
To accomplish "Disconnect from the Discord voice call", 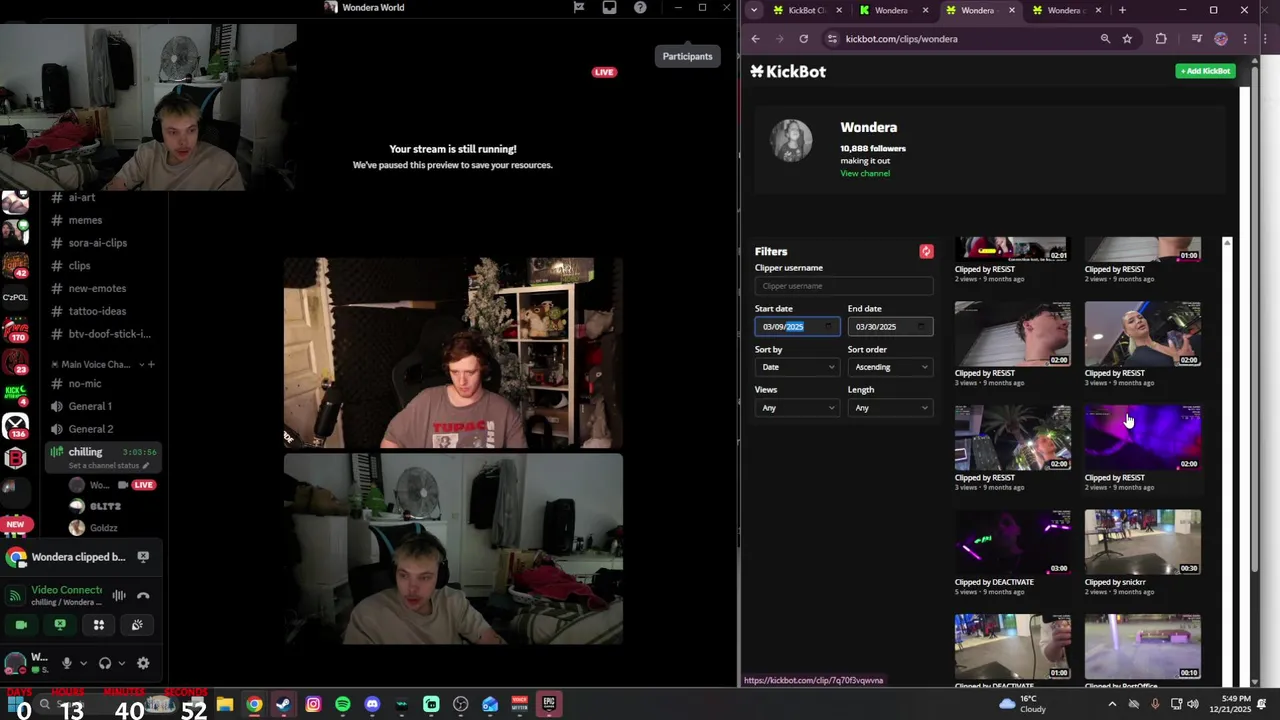I will point(143,595).
